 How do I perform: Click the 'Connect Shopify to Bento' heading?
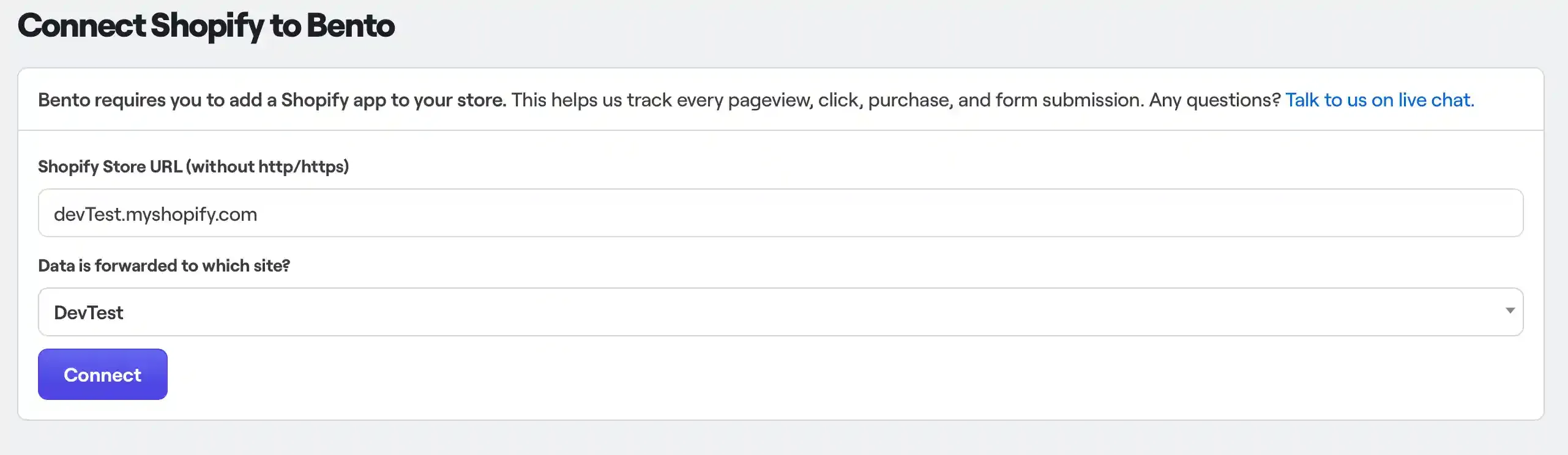coord(207,26)
